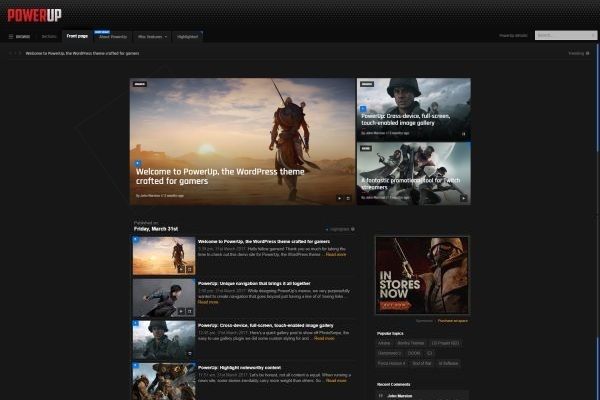The width and height of the screenshot is (600, 400).
Task: Click the Trending link in the ticker bar
Action: 579,53
